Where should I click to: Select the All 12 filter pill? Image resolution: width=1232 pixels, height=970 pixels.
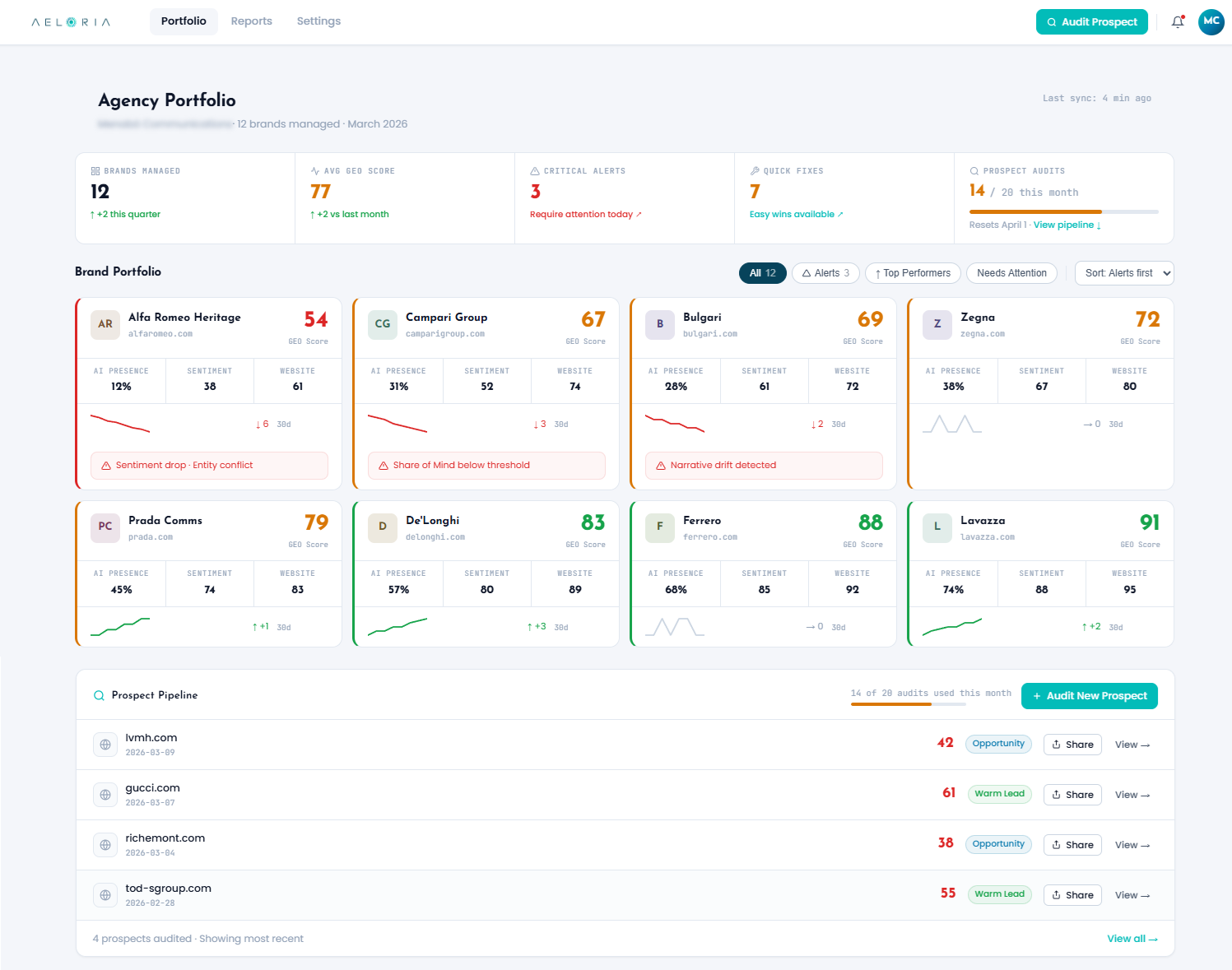(762, 273)
